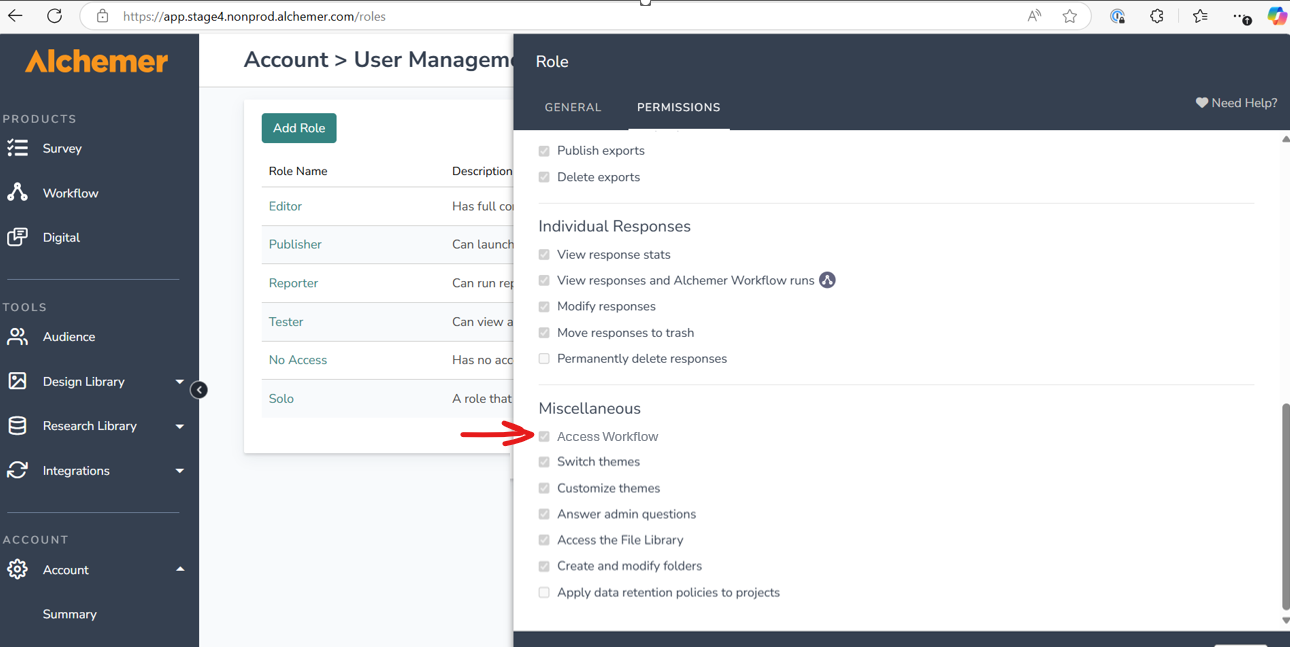The image size is (1290, 647).
Task: Click the Workflow badge icon beside View responses
Action: [827, 280]
